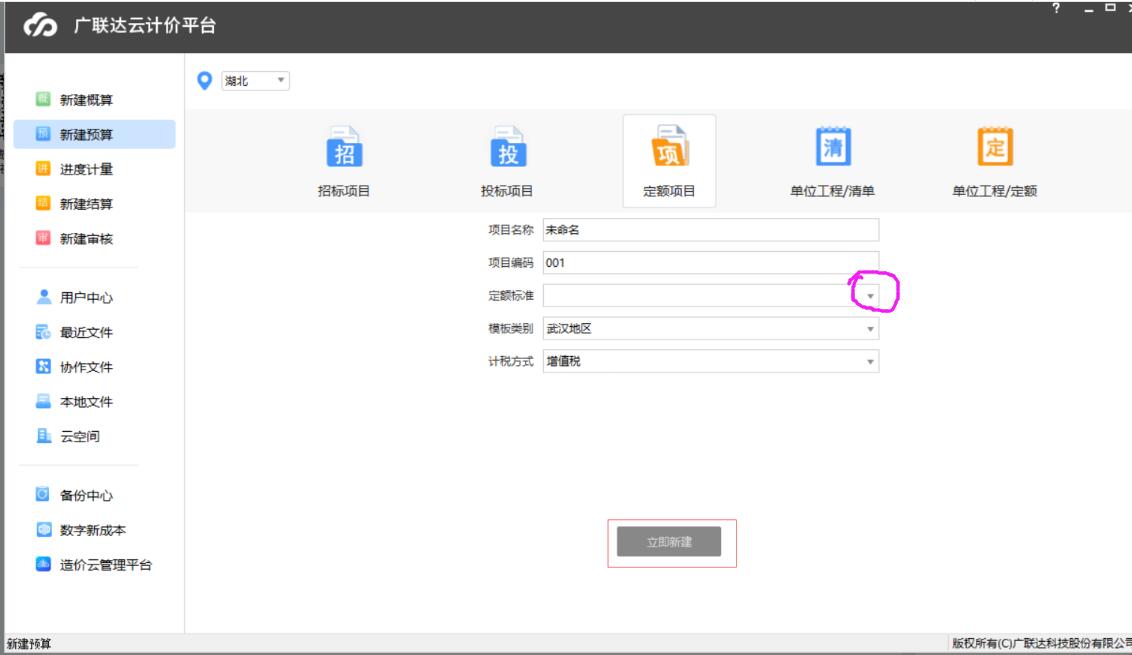
Task: Click the 本地文件 text label
Action: click(87, 402)
